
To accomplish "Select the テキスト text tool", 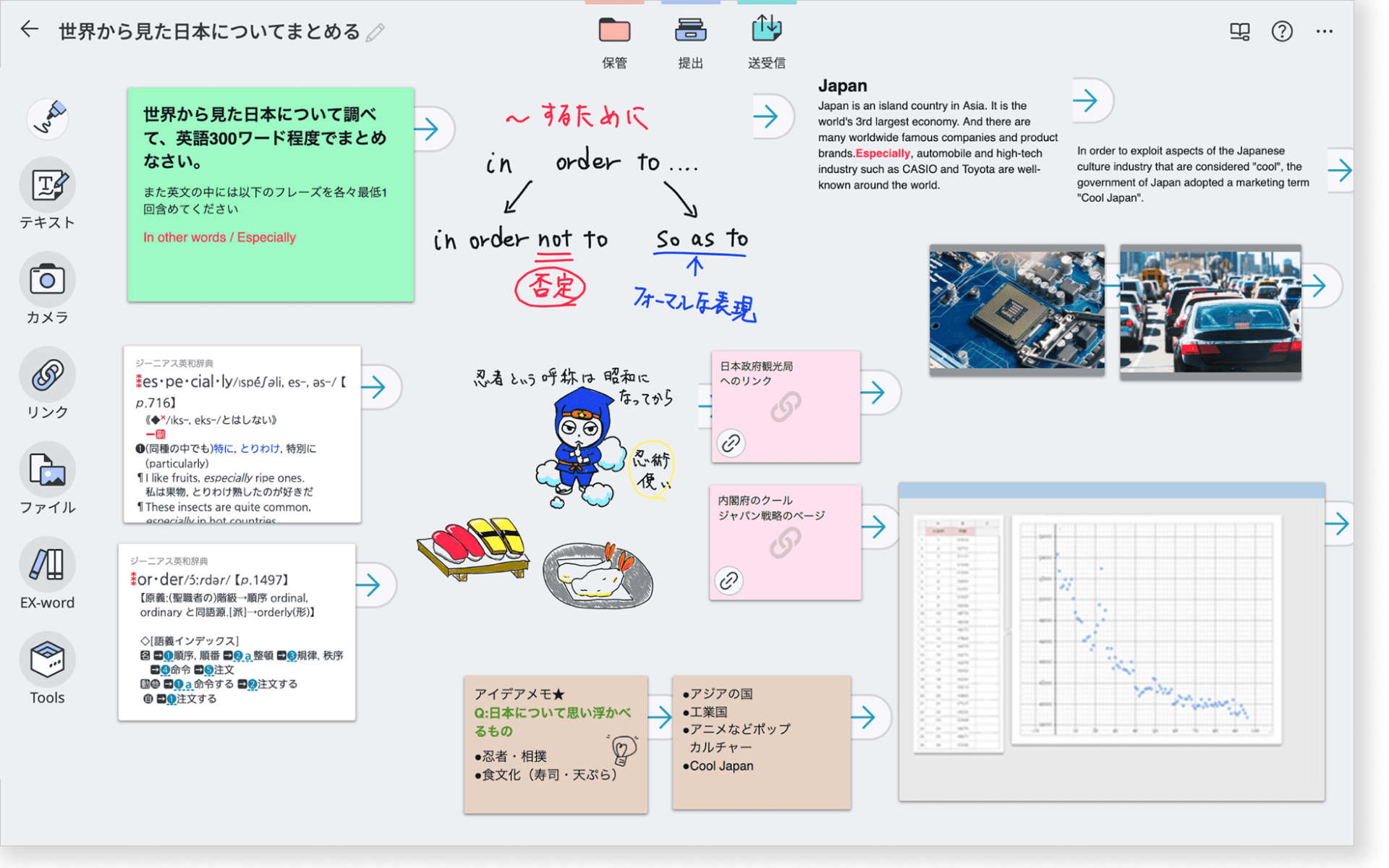I will tap(48, 186).
